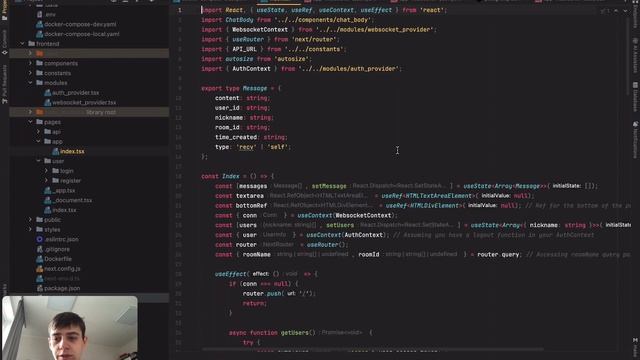This screenshot has width=640, height=360.
Task: Open the Maven tool panel at right bottom
Action: (635, 346)
